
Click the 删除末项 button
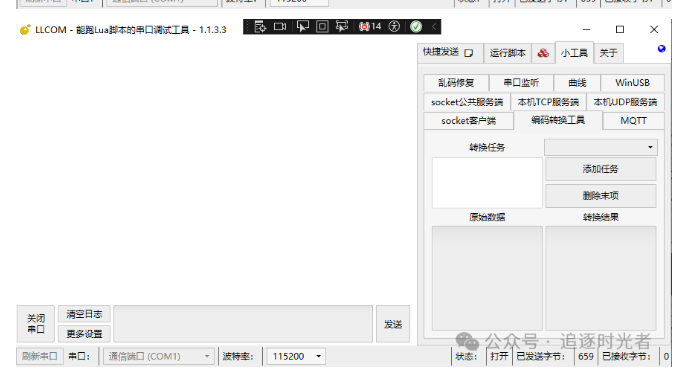pos(601,196)
